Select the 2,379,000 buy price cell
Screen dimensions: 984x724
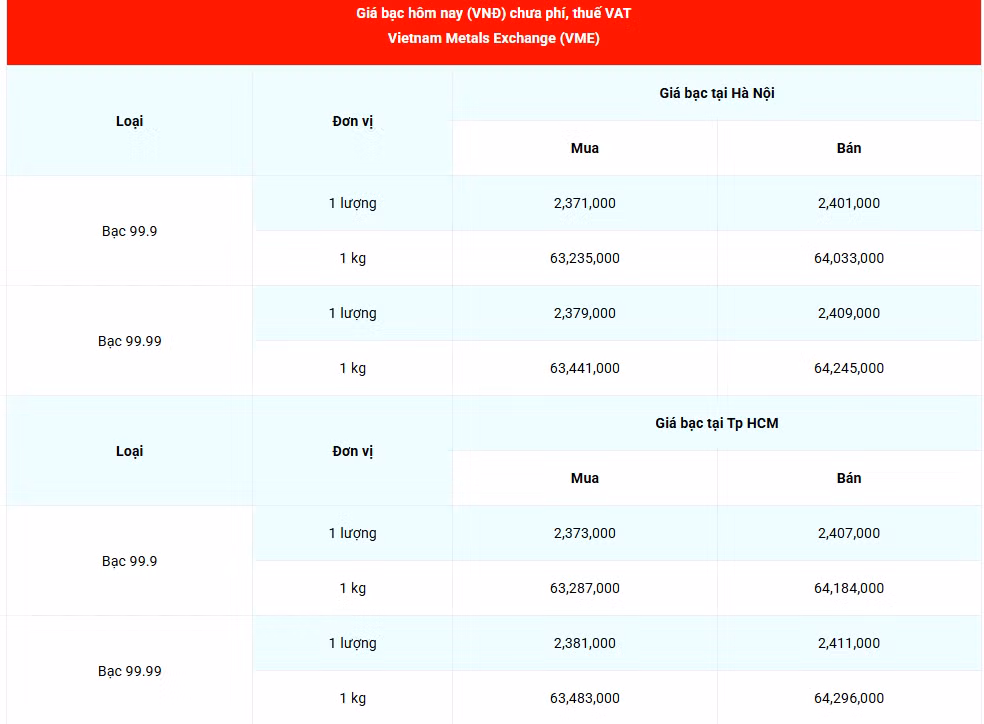(x=584, y=313)
